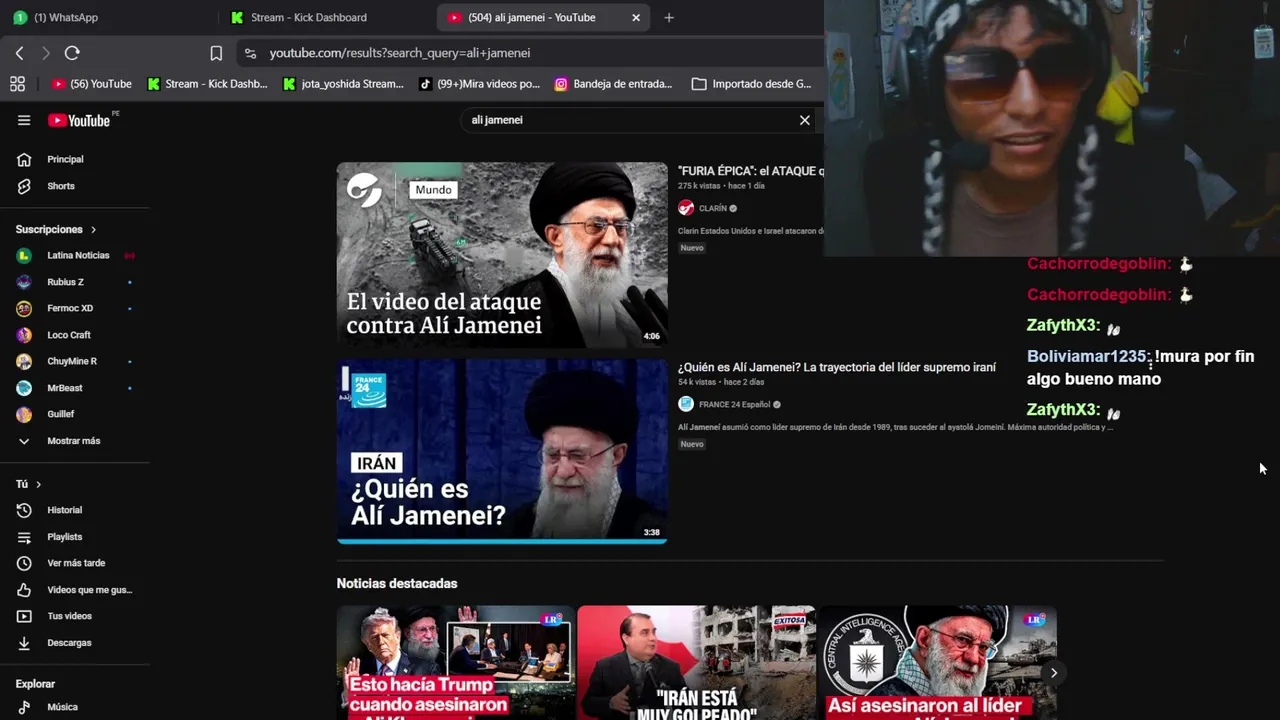
Task: Open the YouTube hamburger guide menu
Action: click(24, 120)
